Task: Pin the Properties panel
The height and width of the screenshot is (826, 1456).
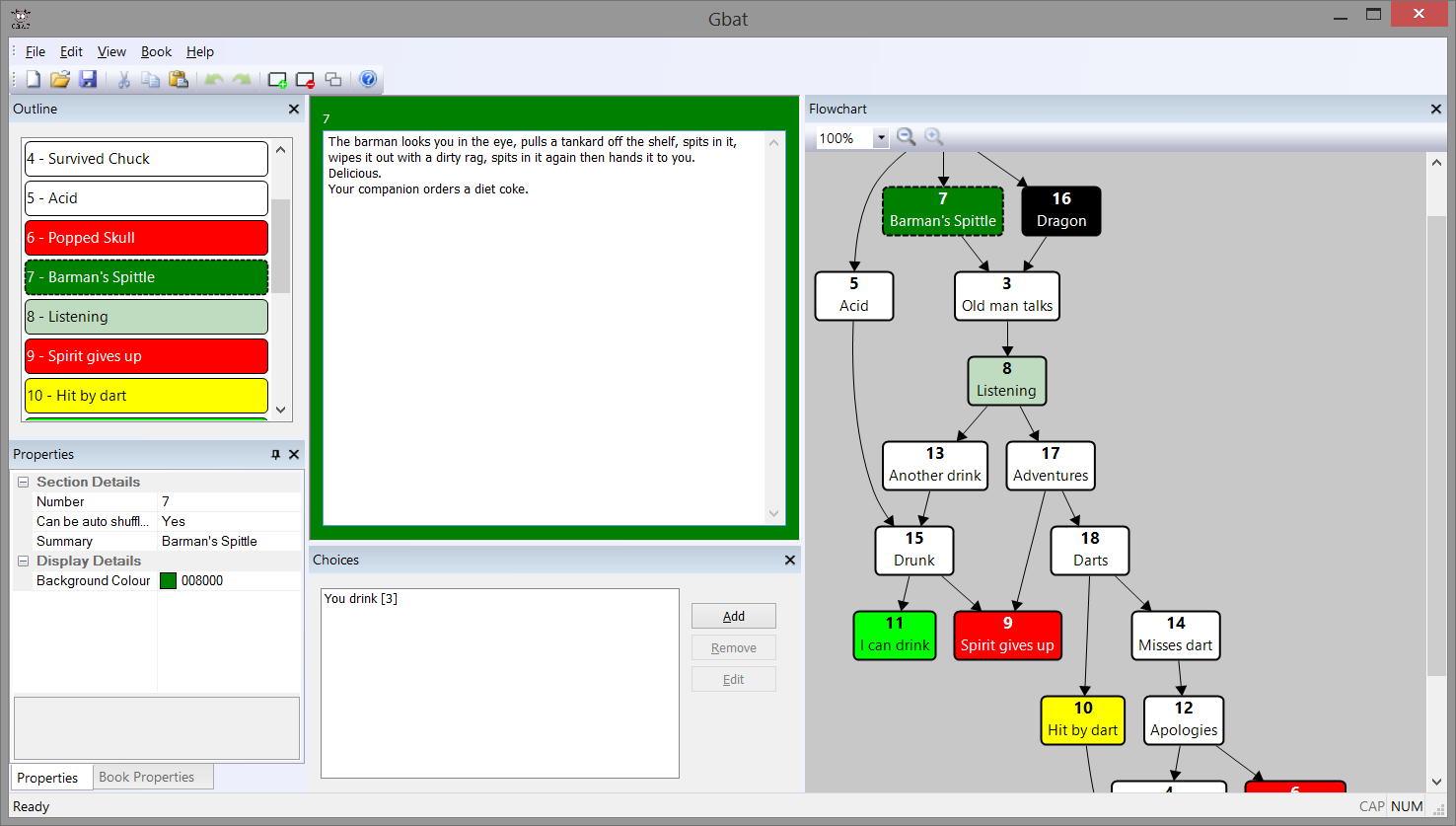Action: (x=275, y=455)
